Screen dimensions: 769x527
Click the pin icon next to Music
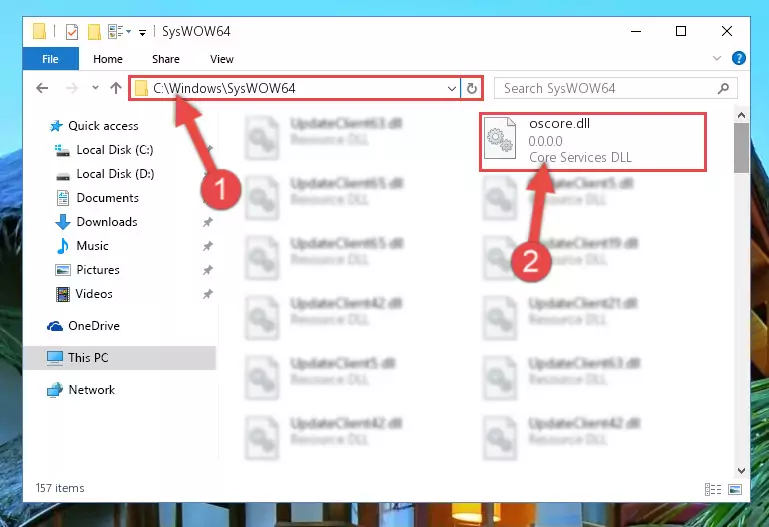[208, 246]
